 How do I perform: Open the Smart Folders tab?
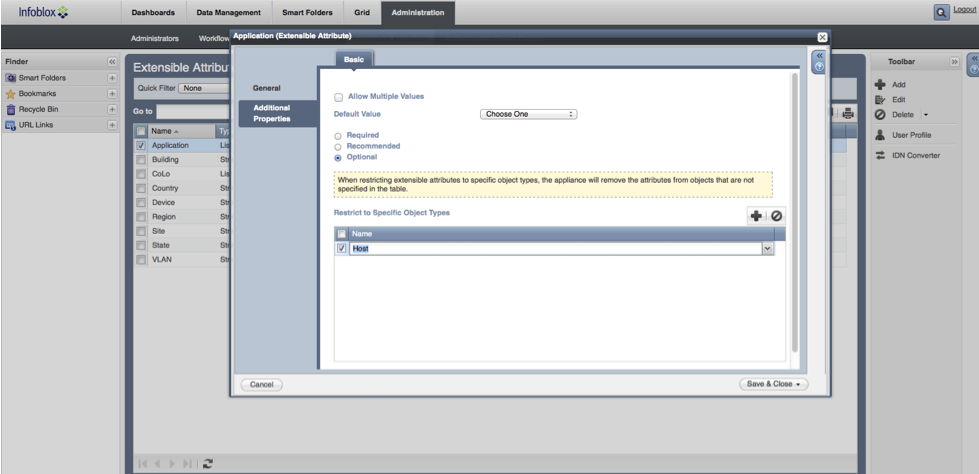pyautogui.click(x=307, y=12)
